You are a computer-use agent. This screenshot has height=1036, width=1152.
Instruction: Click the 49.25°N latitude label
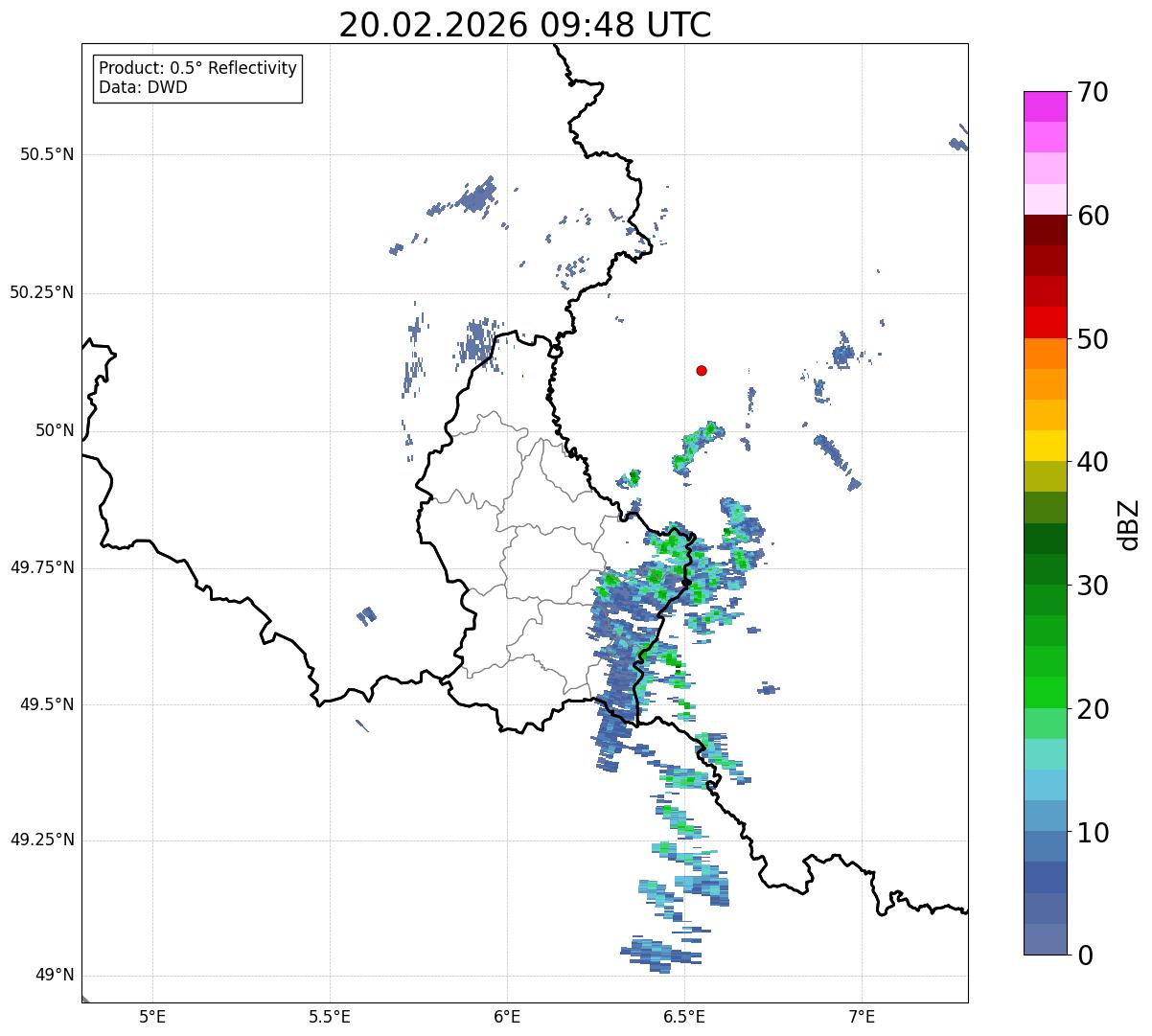click(41, 840)
